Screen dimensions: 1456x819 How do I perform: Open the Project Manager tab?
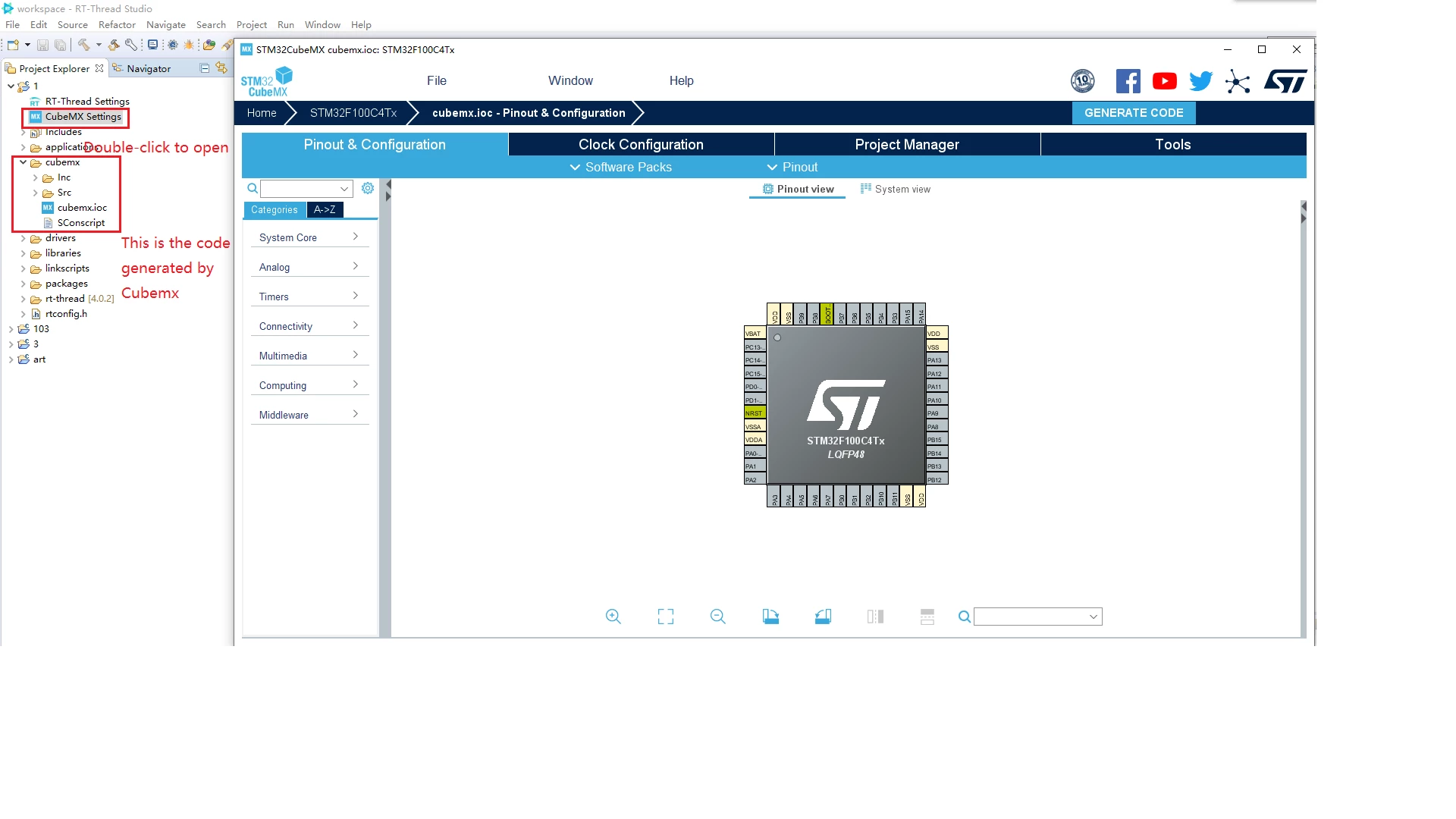coord(907,144)
